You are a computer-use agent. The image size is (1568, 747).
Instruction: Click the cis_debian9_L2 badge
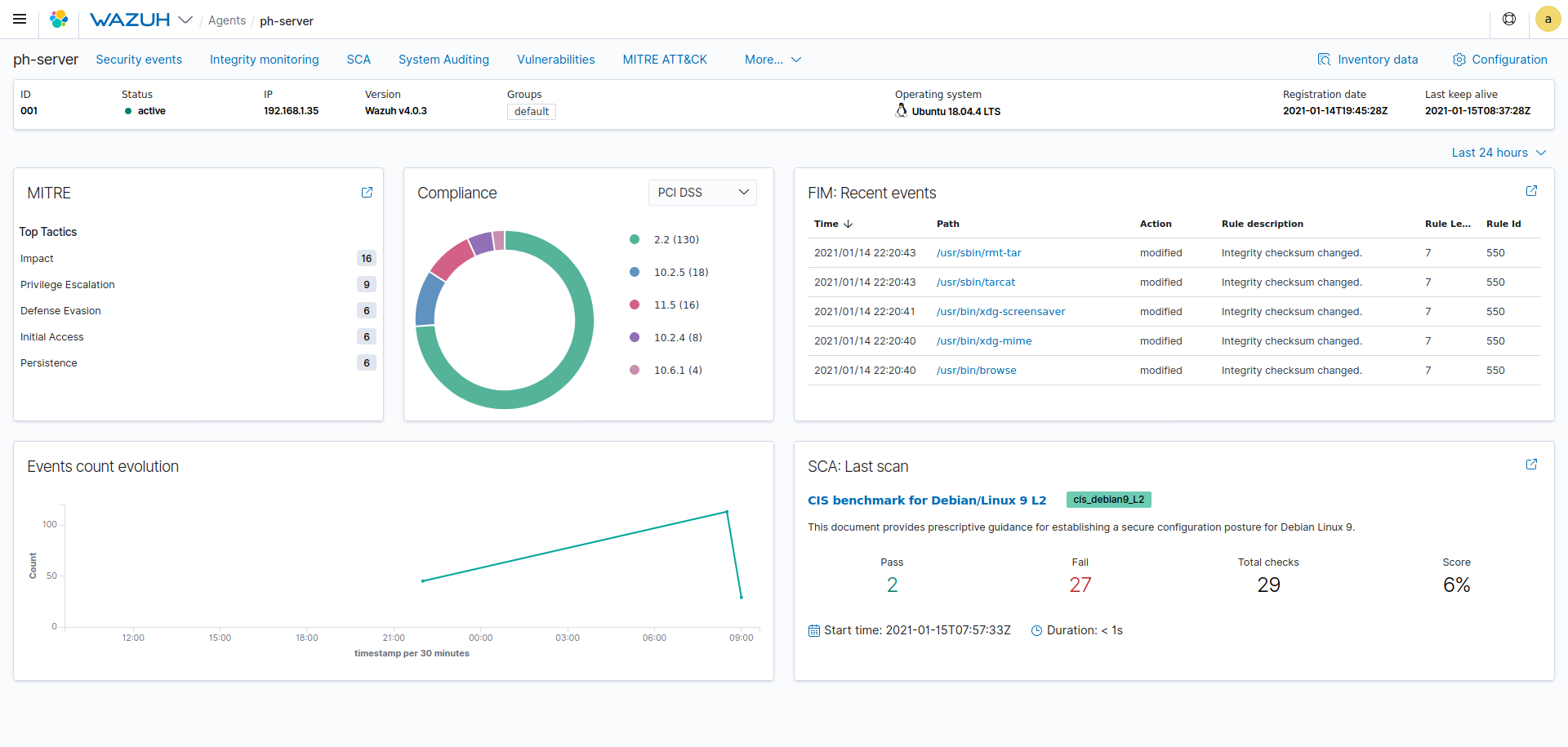[1108, 500]
